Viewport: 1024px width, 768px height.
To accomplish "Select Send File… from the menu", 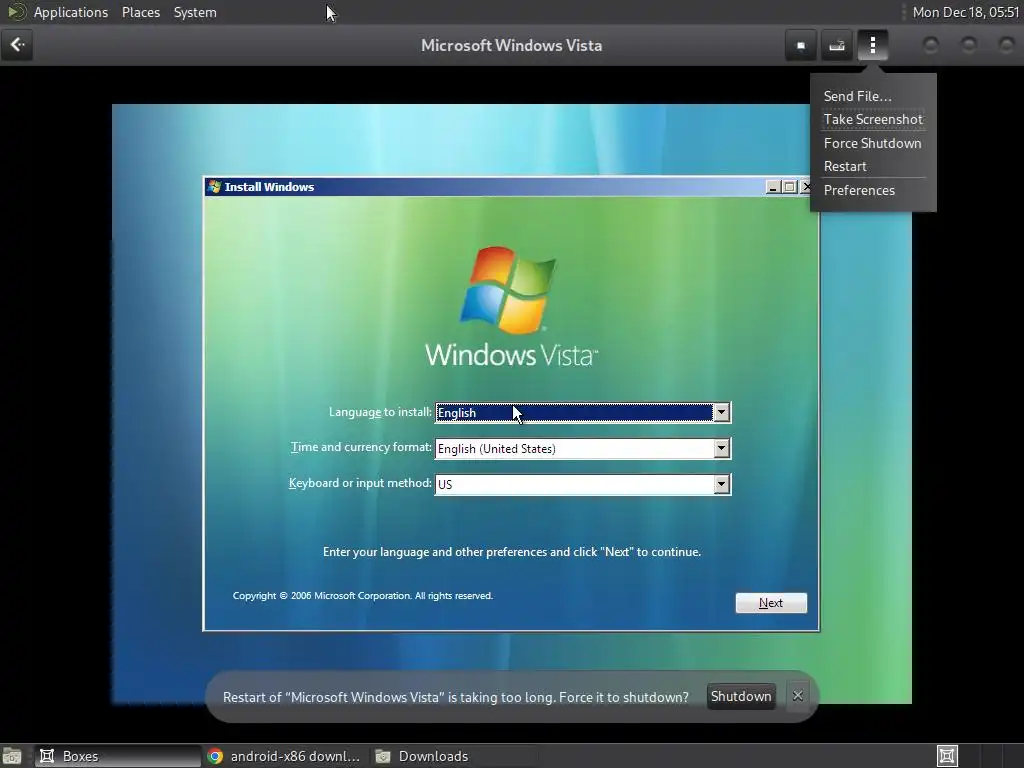I will click(x=857, y=96).
